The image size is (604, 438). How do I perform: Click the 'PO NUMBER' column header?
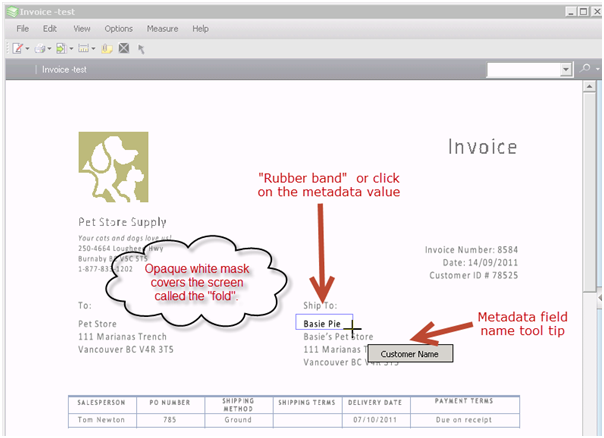coord(170,403)
